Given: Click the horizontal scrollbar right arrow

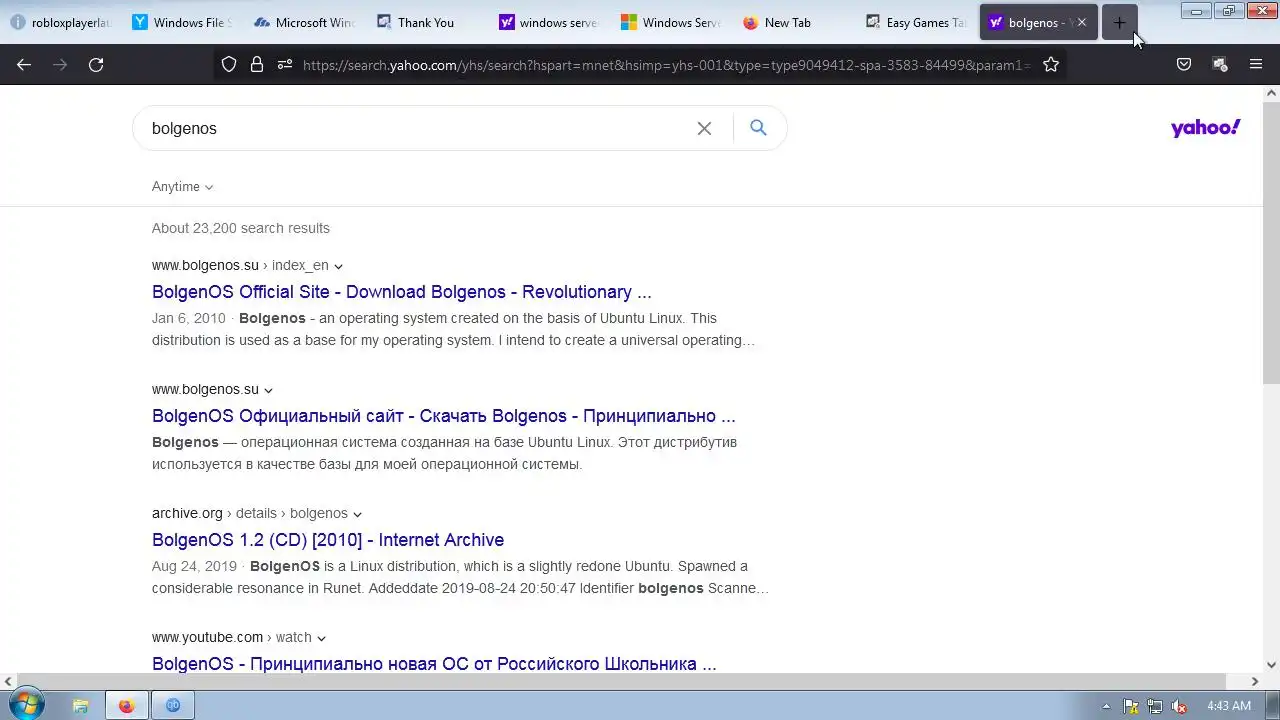Looking at the screenshot, I should (1255, 681).
